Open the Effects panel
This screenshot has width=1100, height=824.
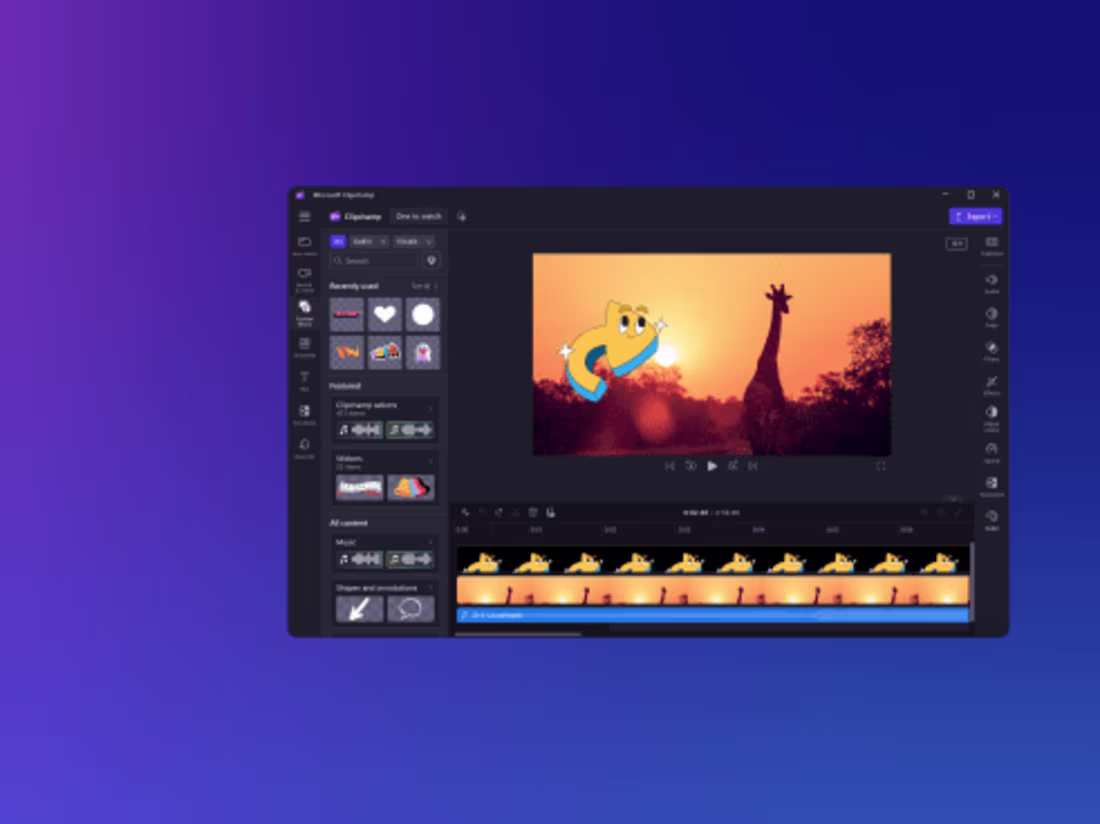[x=990, y=382]
